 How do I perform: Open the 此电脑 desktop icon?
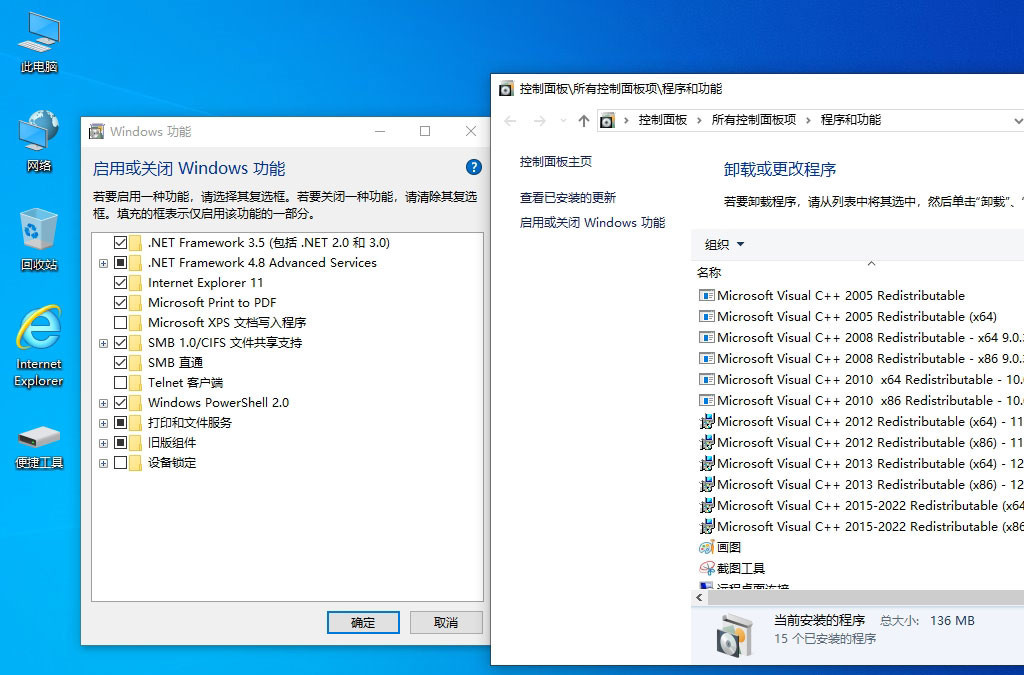click(x=39, y=42)
